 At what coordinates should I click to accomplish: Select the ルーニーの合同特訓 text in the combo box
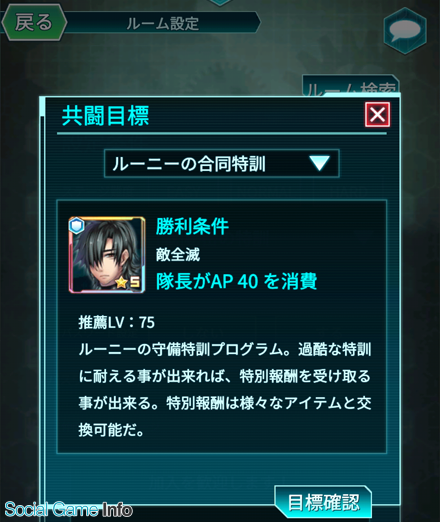tap(189, 164)
